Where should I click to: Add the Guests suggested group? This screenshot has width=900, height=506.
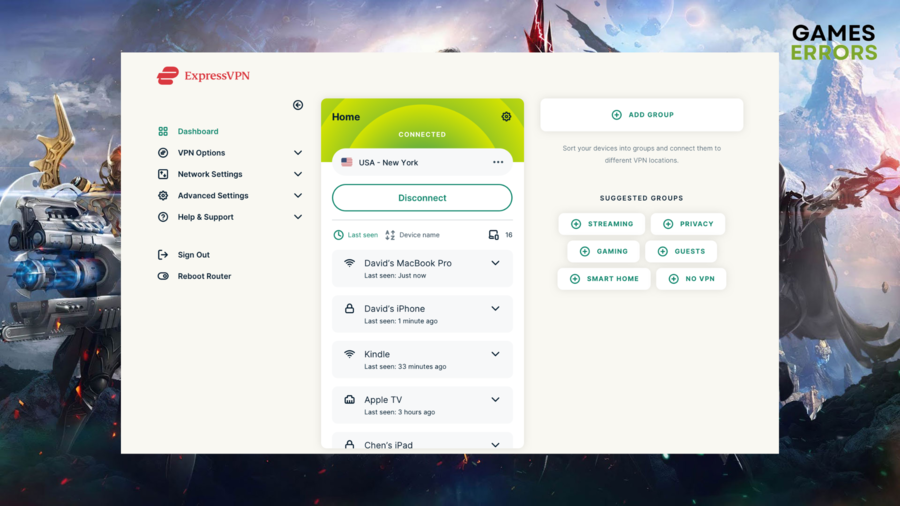tap(681, 251)
